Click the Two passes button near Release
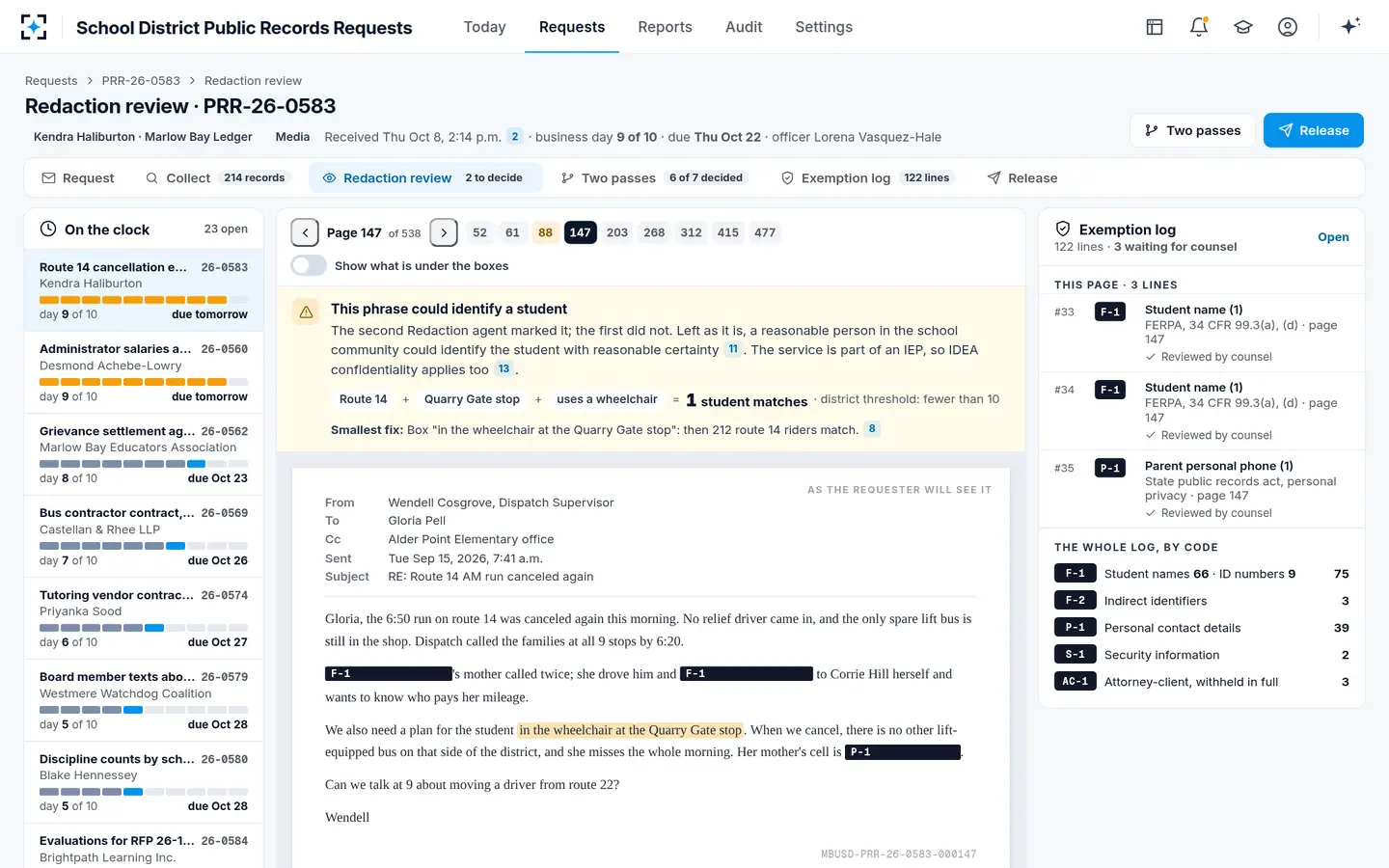Viewport: 1389px width, 868px height. tap(1192, 130)
